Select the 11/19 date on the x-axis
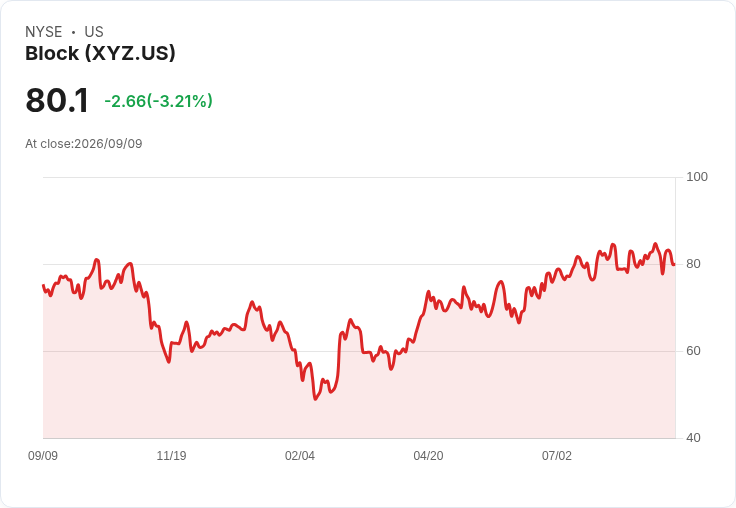 pos(171,455)
